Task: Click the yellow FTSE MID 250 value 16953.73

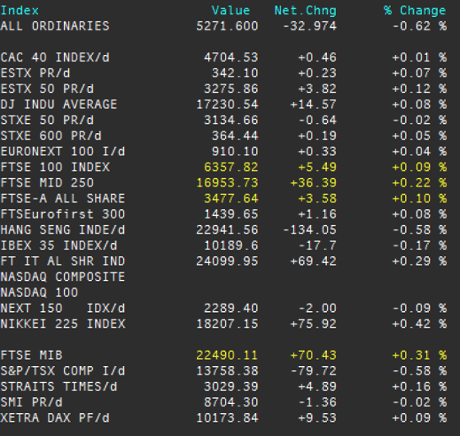Action: click(x=227, y=183)
